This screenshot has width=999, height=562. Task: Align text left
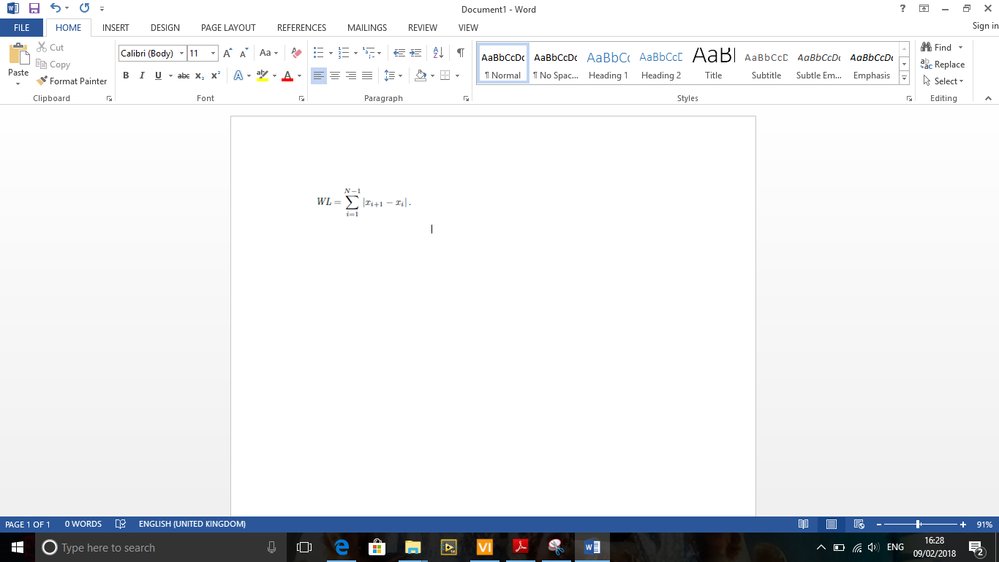click(x=319, y=76)
